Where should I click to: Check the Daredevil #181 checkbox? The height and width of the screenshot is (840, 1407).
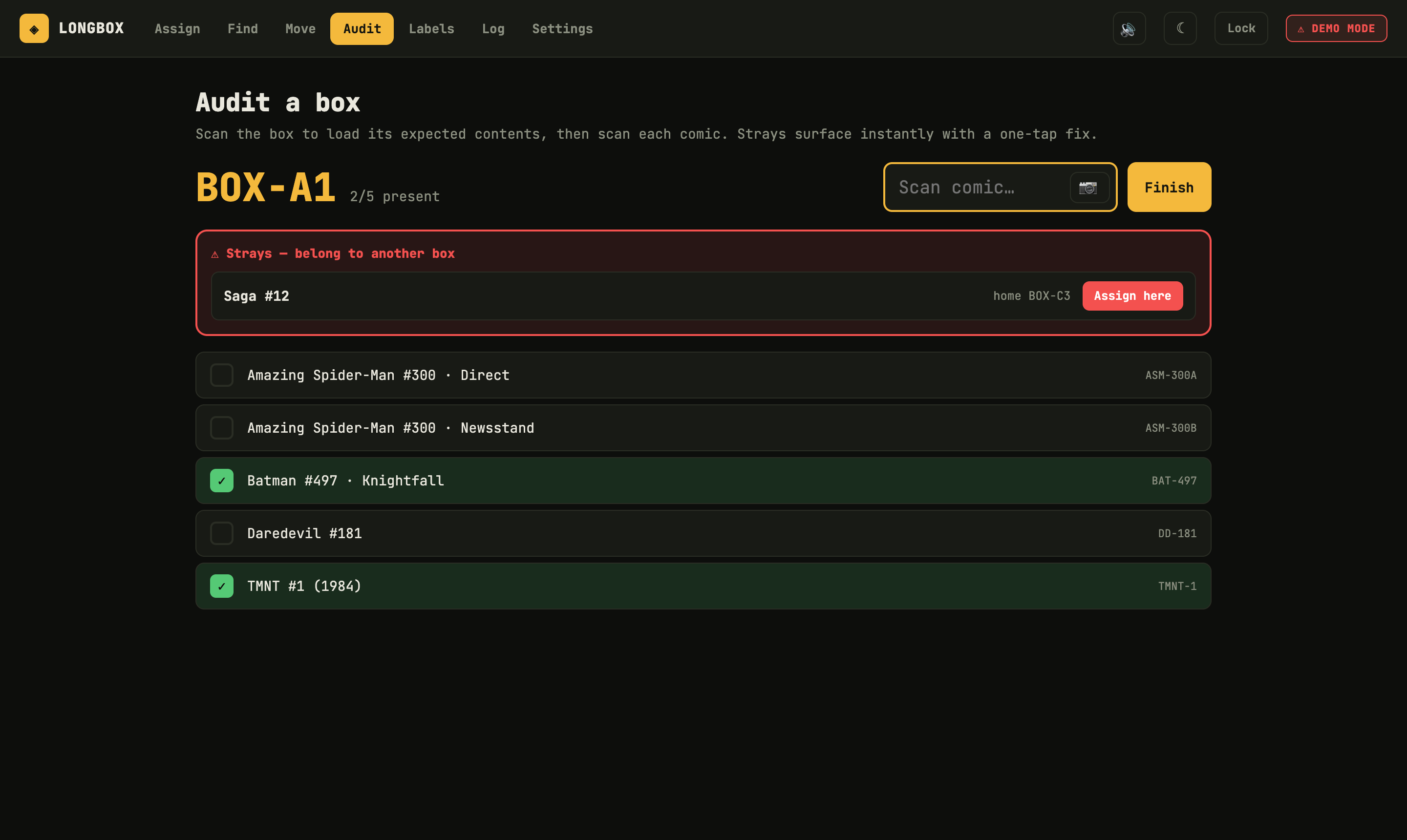click(222, 533)
